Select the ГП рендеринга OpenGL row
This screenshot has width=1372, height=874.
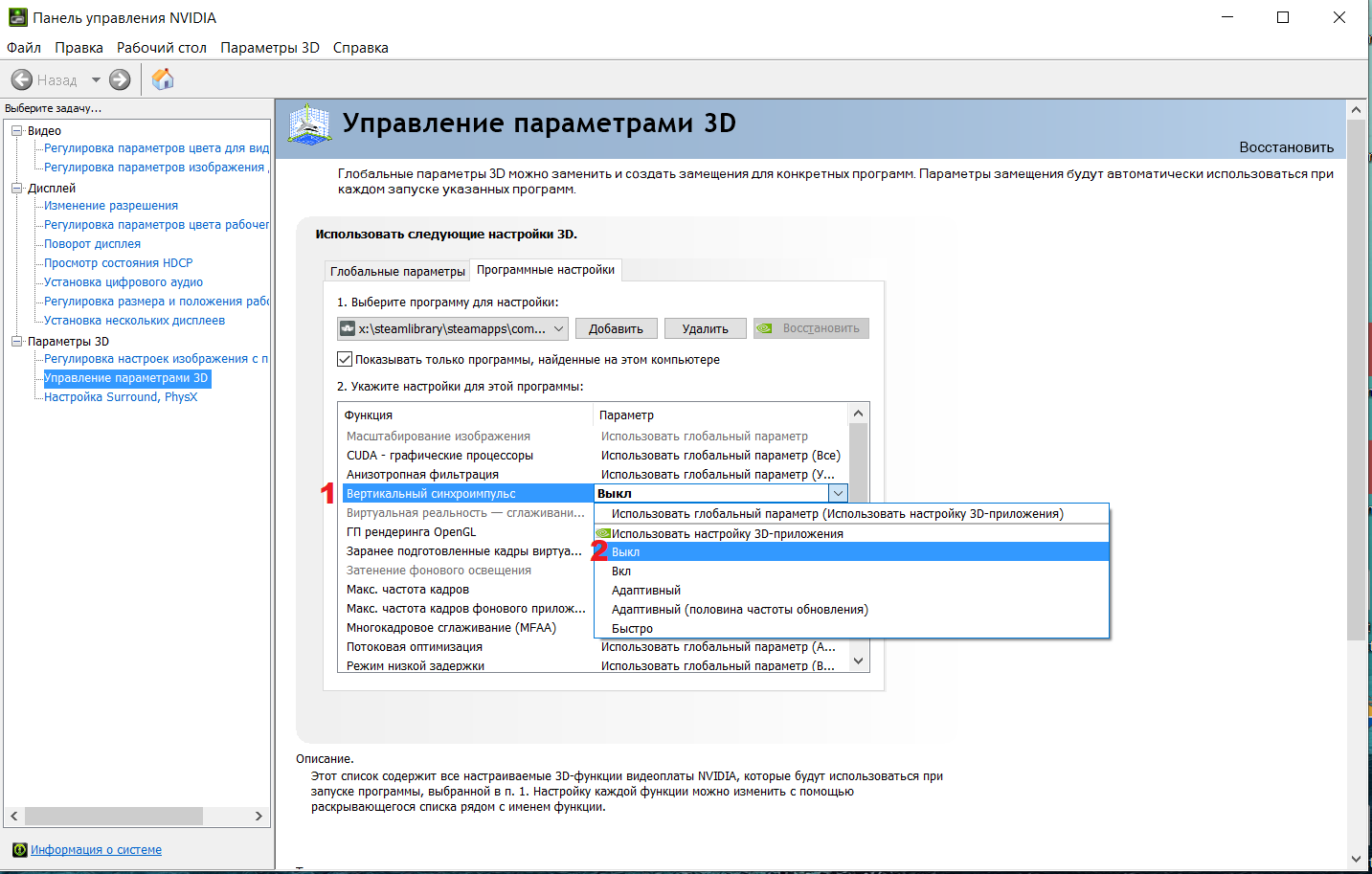[x=467, y=531]
